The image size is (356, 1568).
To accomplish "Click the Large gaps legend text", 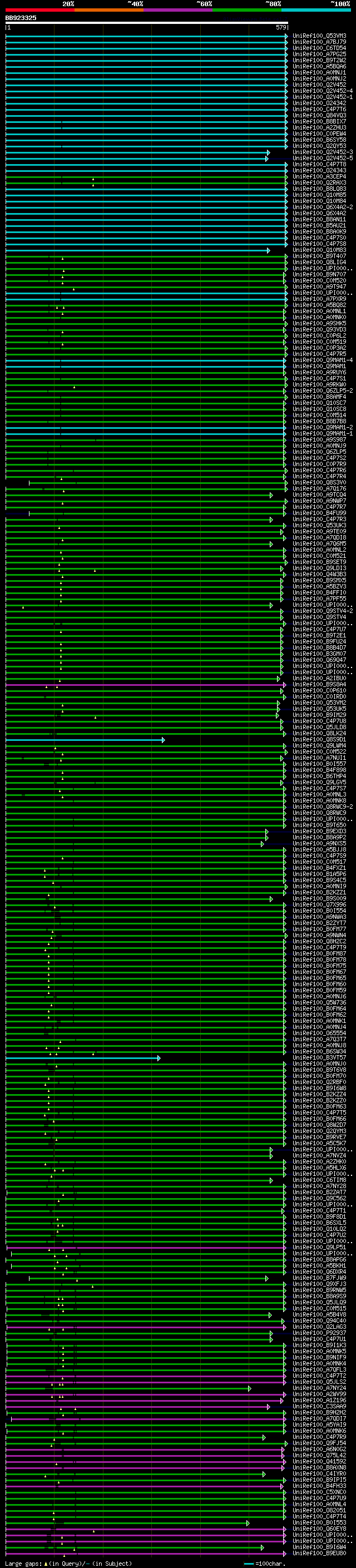I will (x=68, y=1564).
